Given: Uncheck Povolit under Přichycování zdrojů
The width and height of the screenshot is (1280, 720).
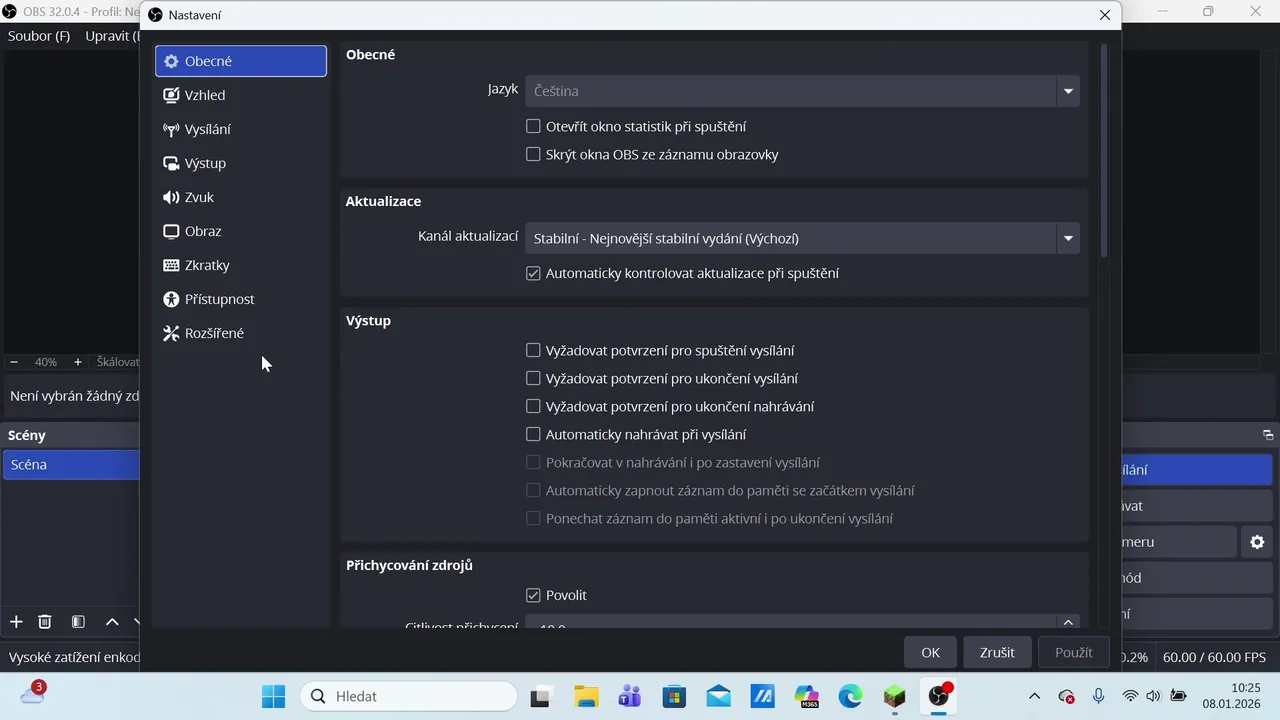Looking at the screenshot, I should 533,595.
